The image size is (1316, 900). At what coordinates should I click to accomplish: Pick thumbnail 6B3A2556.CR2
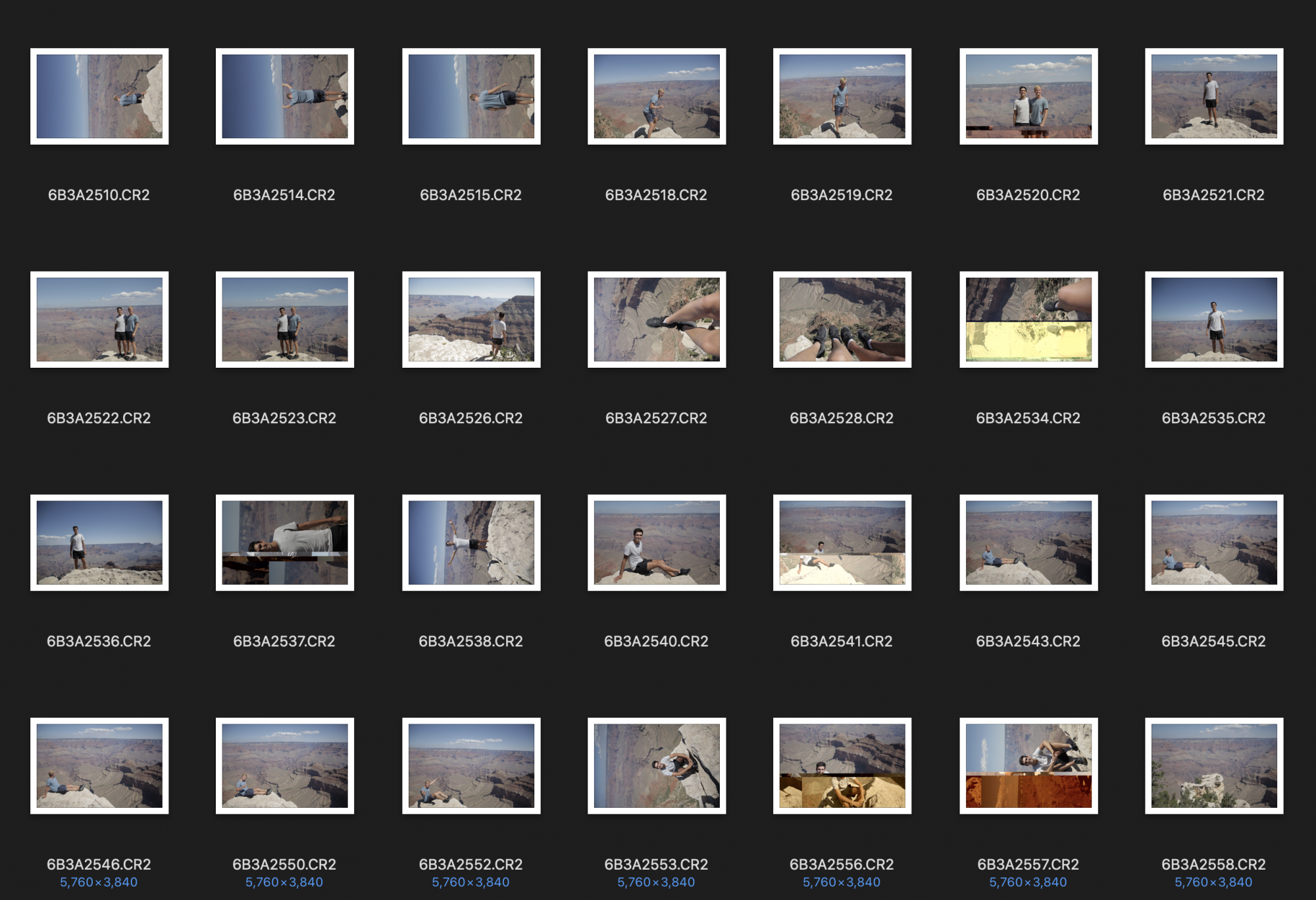coord(842,765)
